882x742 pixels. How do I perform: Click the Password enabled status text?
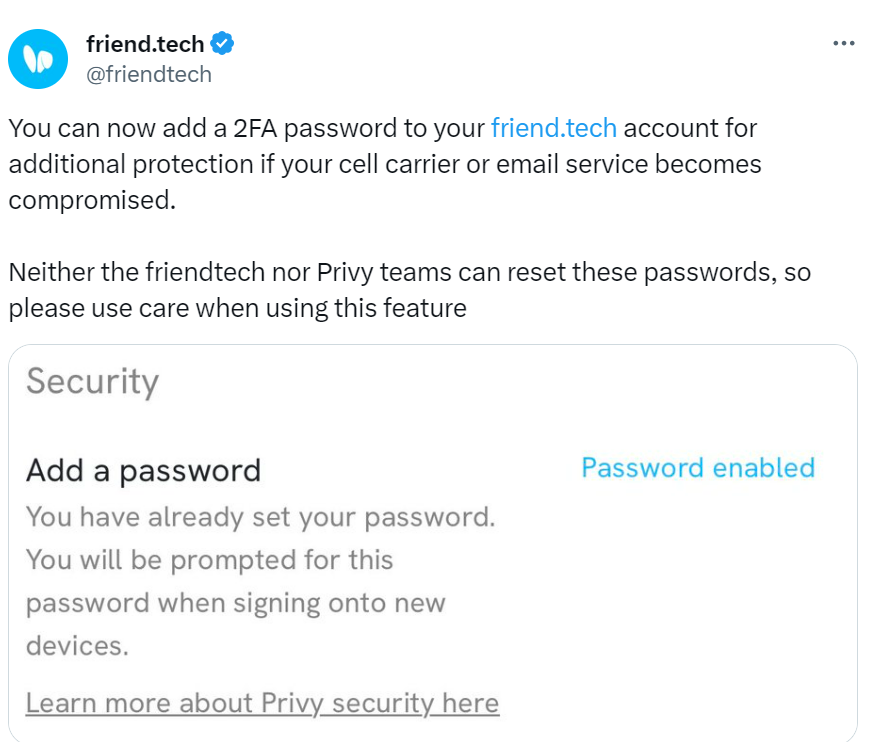698,468
